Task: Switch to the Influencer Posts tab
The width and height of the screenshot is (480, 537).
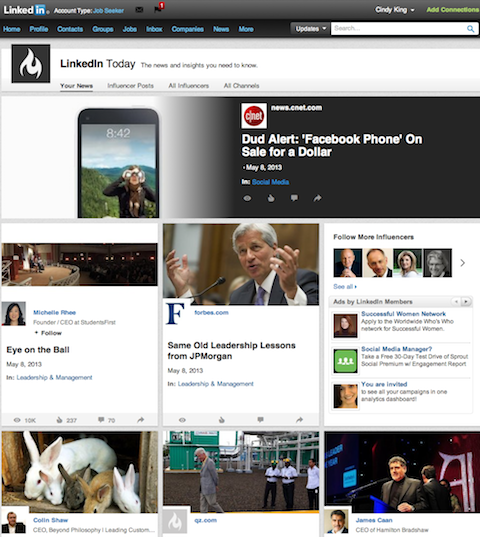Action: pos(130,86)
